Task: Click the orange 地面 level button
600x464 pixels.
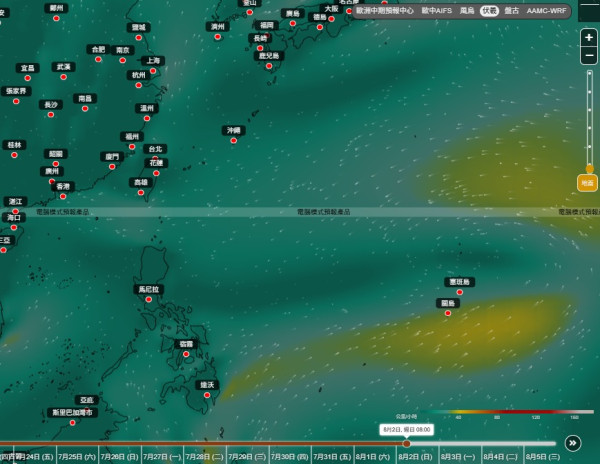Action: point(587,183)
